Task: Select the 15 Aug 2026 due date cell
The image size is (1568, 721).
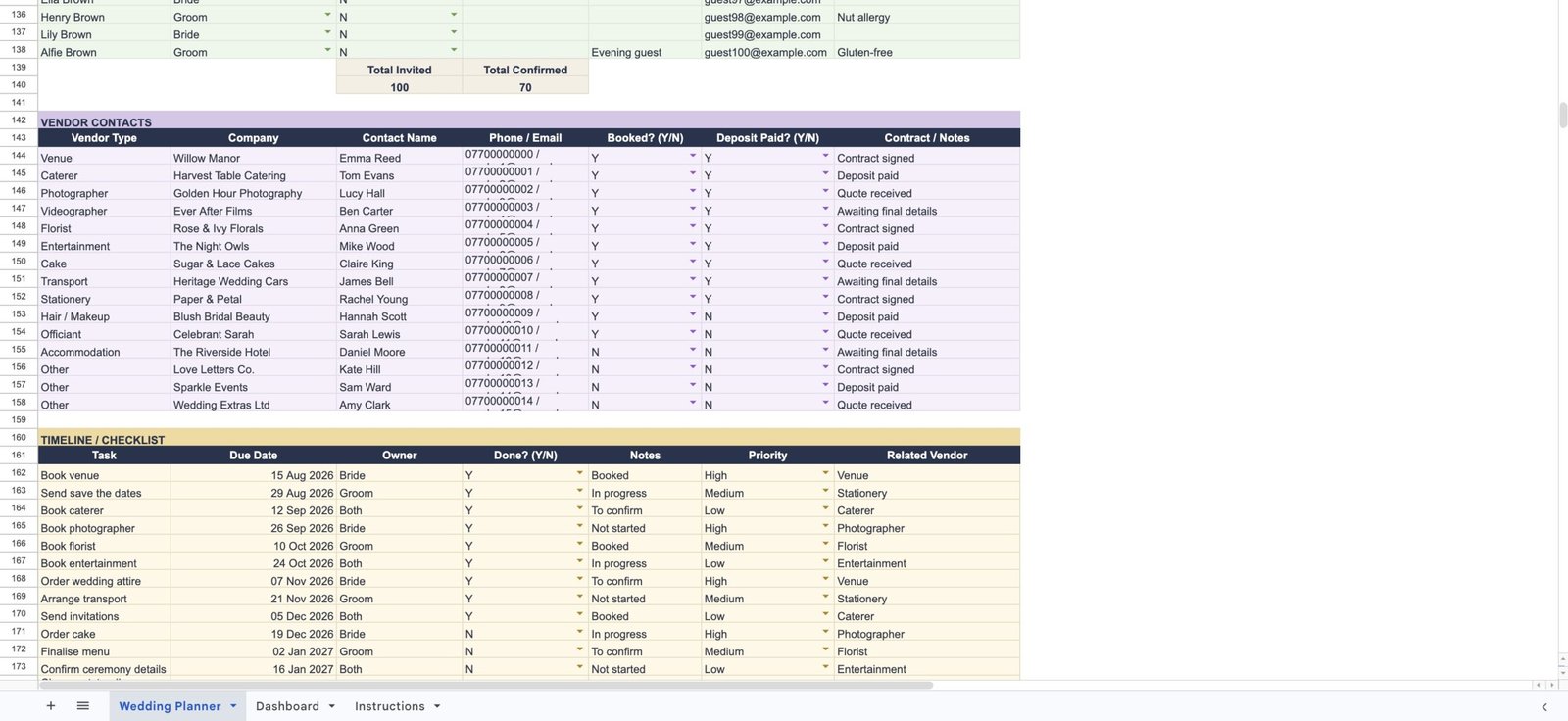Action: coord(254,475)
